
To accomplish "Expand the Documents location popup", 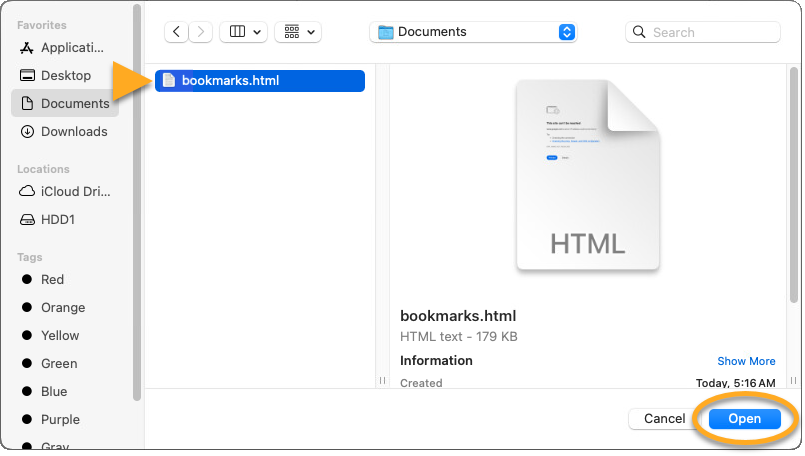I will click(x=472, y=32).
